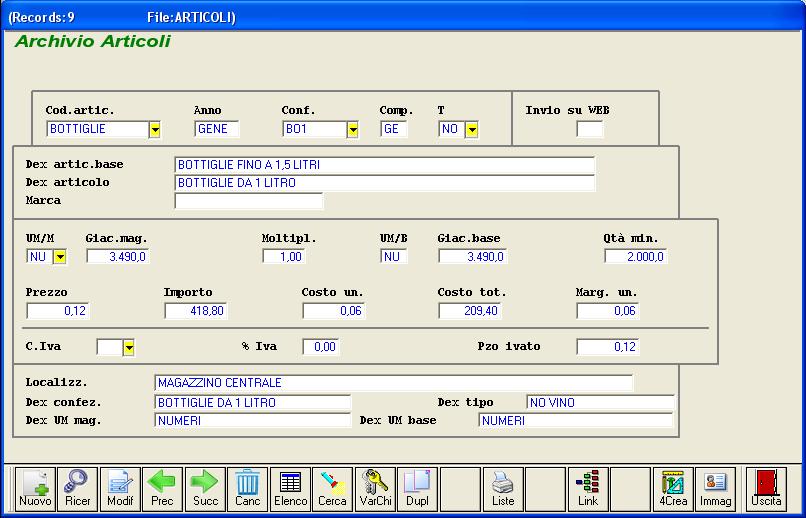The height and width of the screenshot is (518, 806).
Task: Click the Modif edit record icon
Action: 120,489
